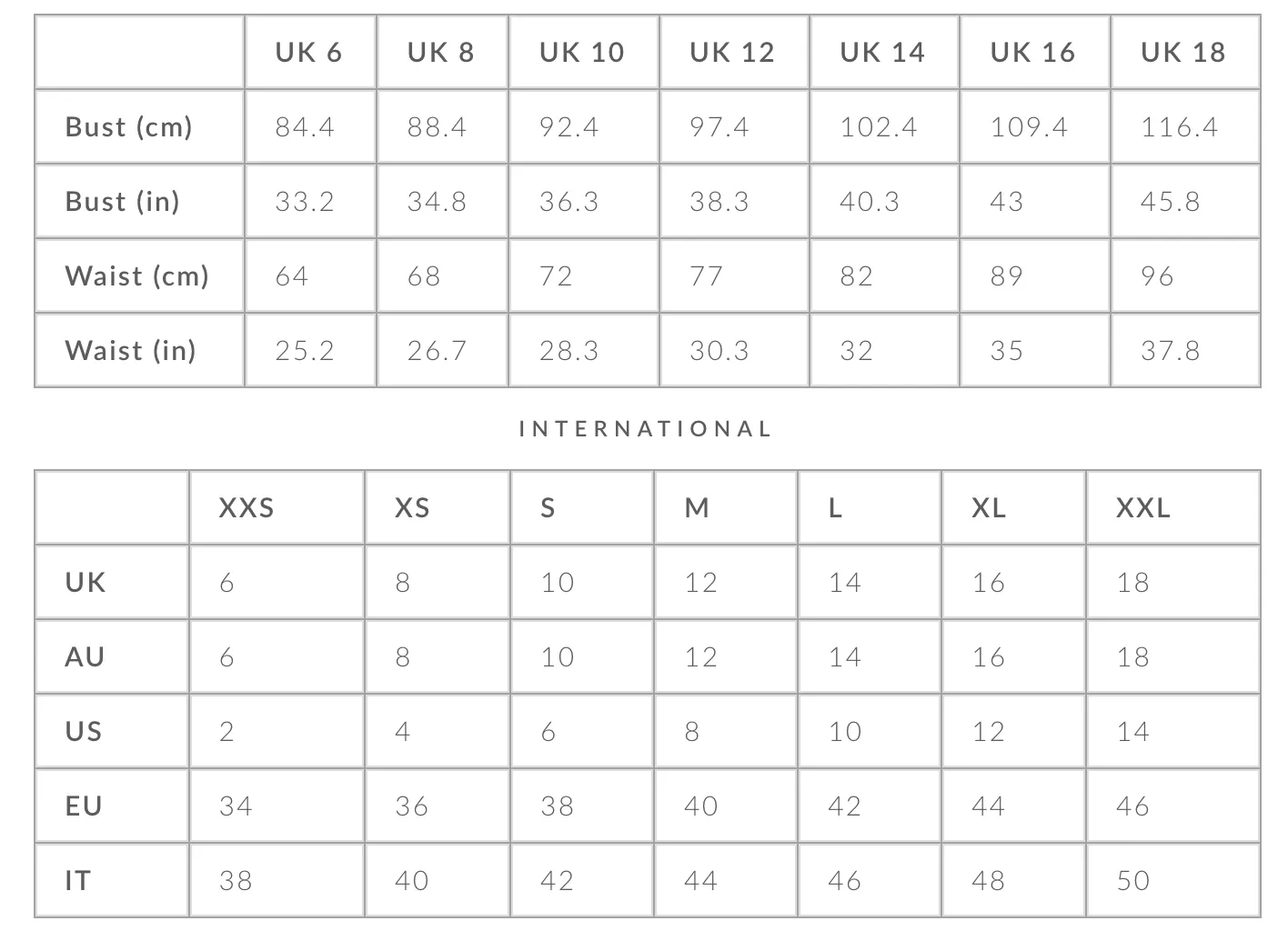Click the 45.8 bust inches cell
This screenshot has width=1288, height=951.
1170,202
